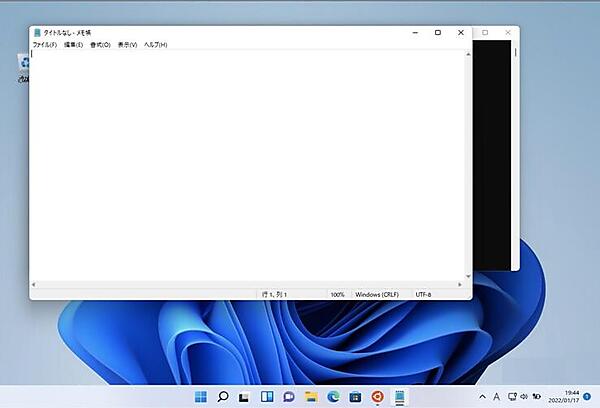This screenshot has width=600, height=408.
Task: Open Microsoft Store taskbar icon
Action: click(x=355, y=397)
